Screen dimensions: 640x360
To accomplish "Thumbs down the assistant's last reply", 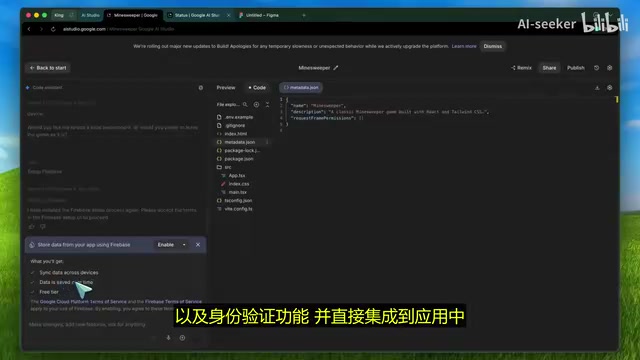I will coord(43,226).
